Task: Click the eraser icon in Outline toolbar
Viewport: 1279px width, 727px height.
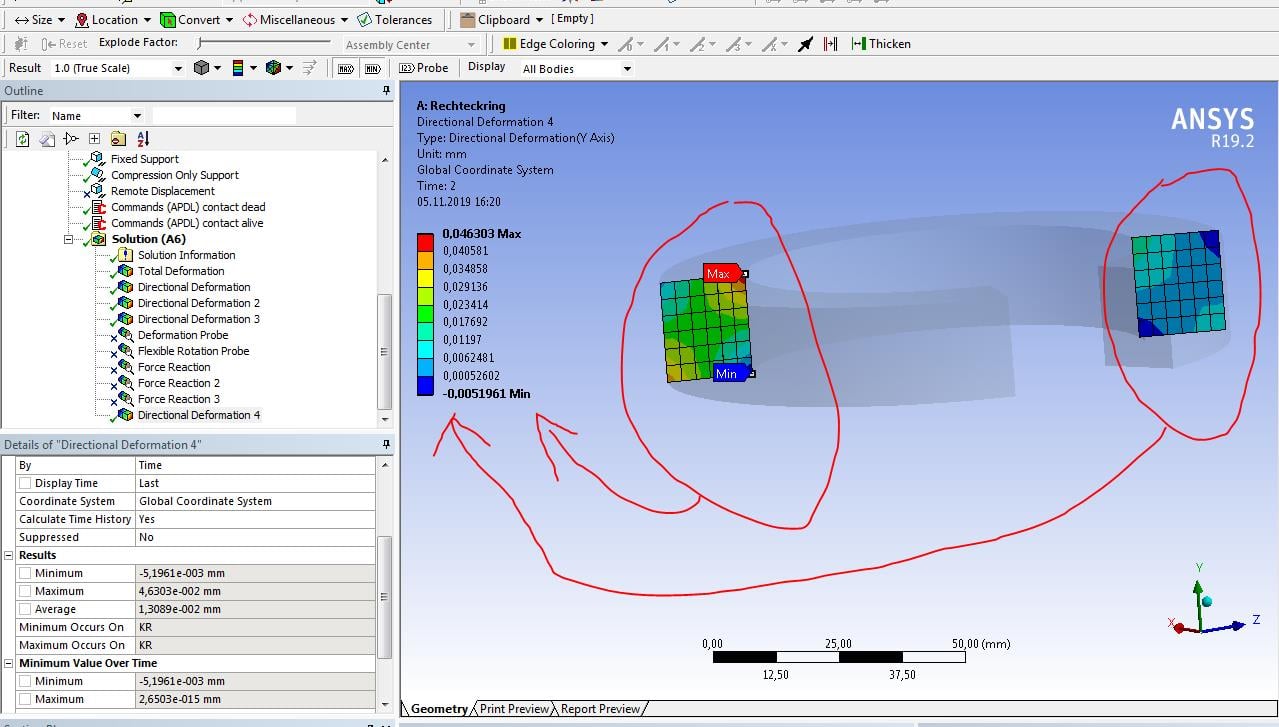Action: click(x=47, y=139)
